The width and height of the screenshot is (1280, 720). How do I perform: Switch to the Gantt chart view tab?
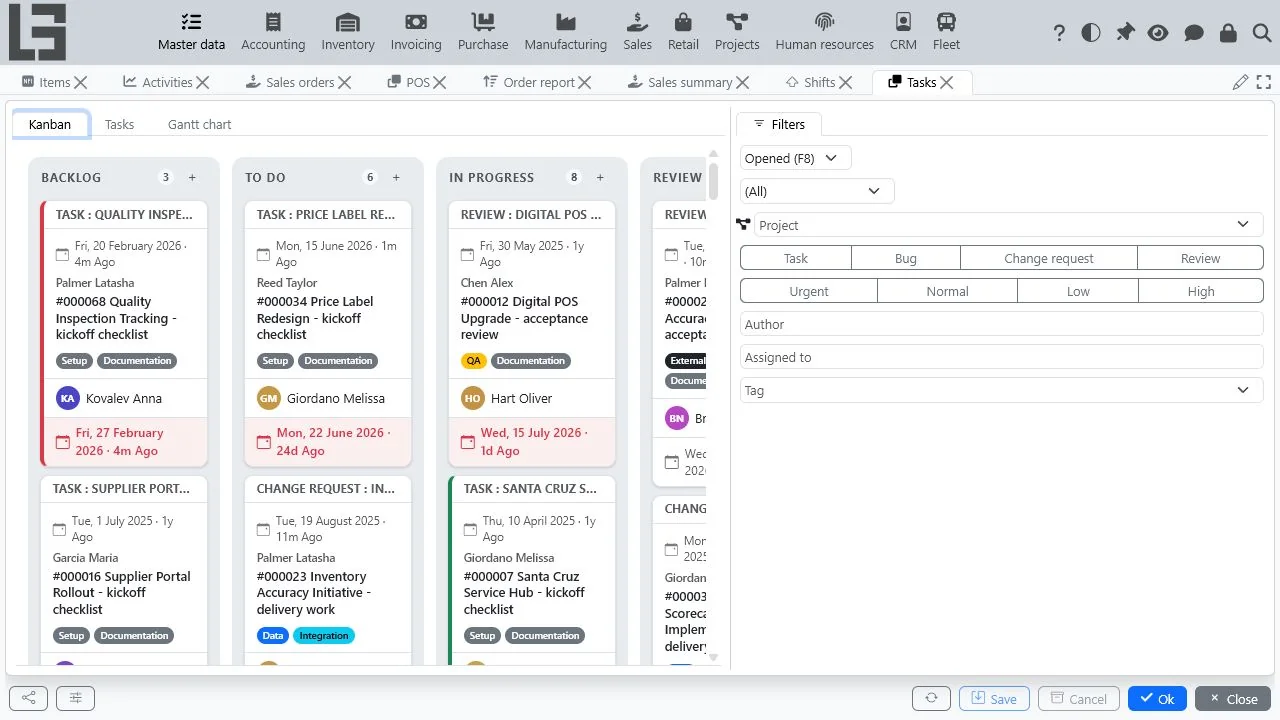200,124
